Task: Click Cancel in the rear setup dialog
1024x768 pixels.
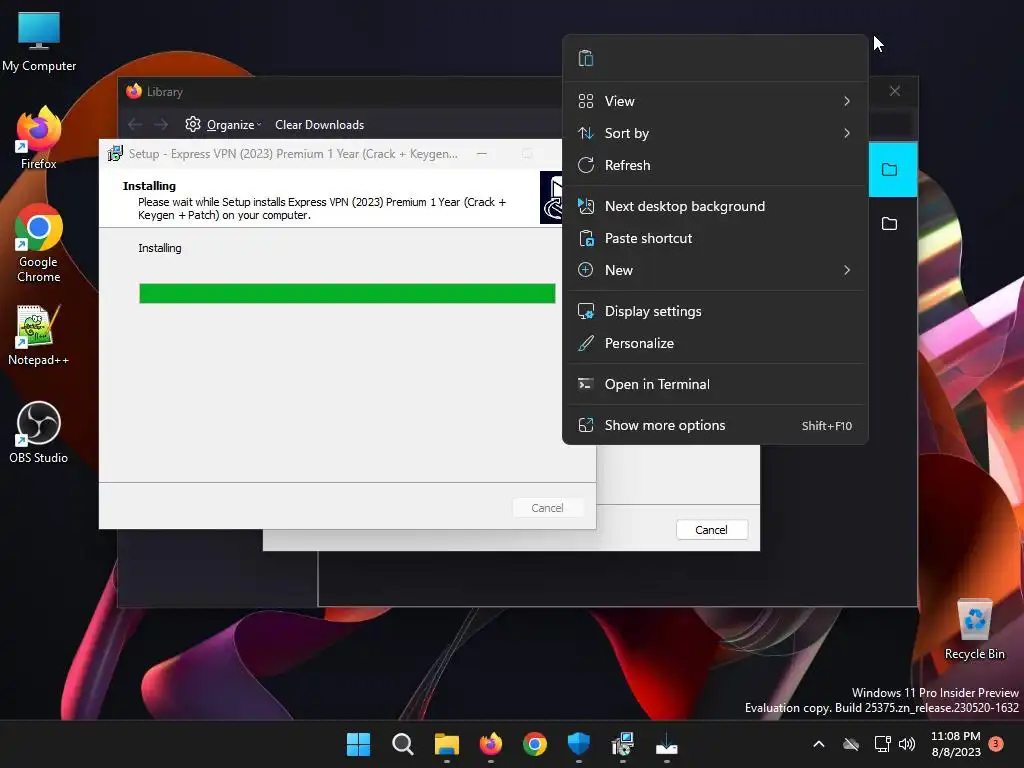Action: [711, 530]
